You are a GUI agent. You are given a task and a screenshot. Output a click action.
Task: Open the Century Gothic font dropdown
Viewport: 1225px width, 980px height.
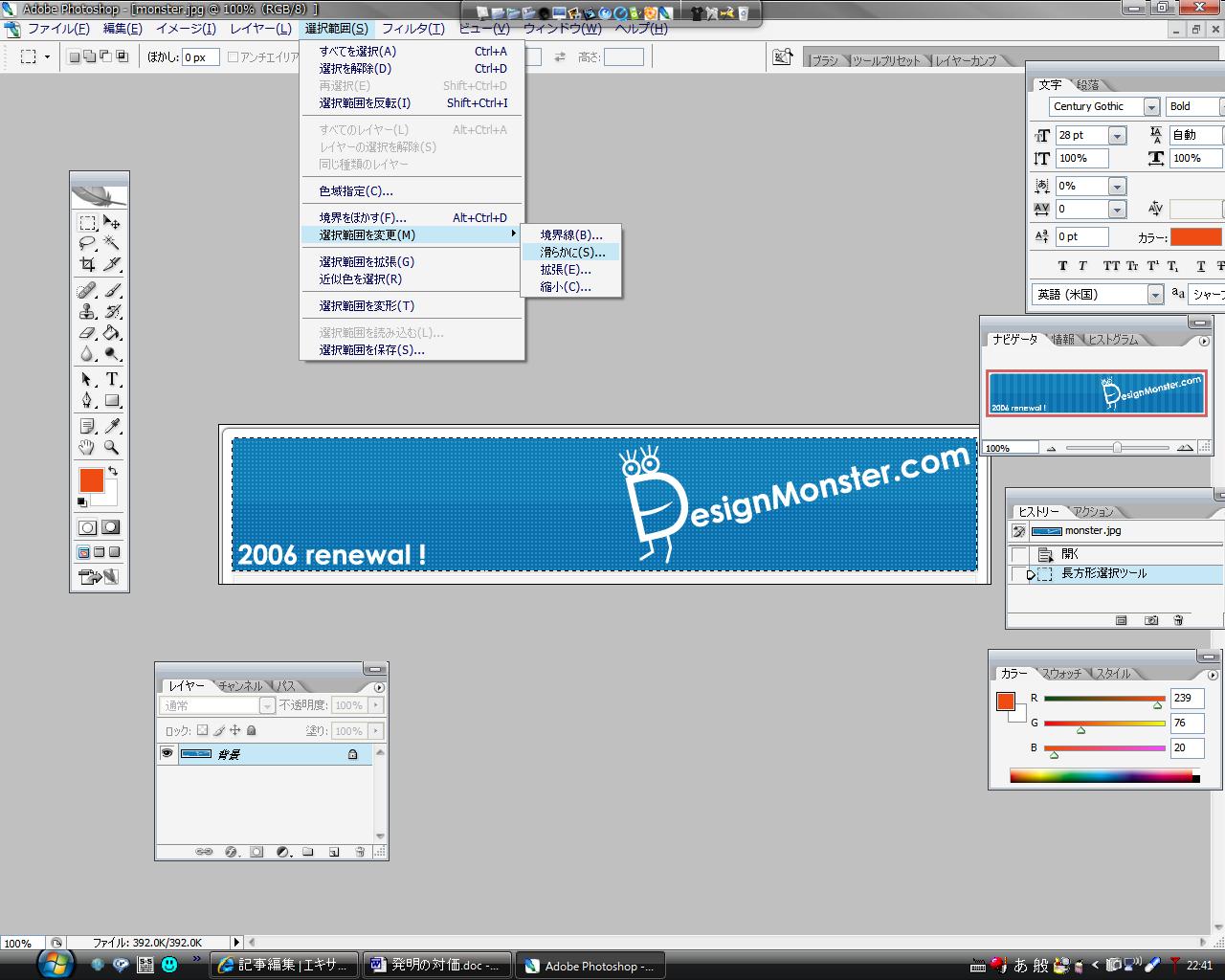pos(1152,107)
